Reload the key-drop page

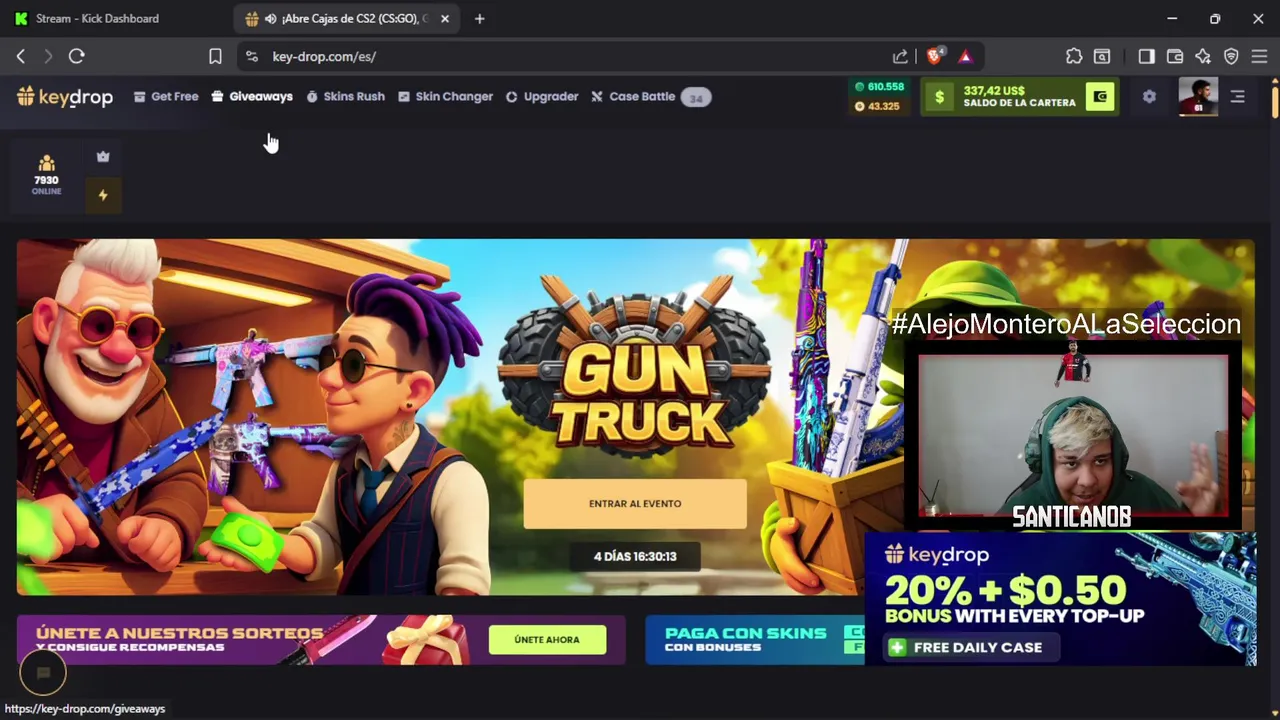coord(76,57)
